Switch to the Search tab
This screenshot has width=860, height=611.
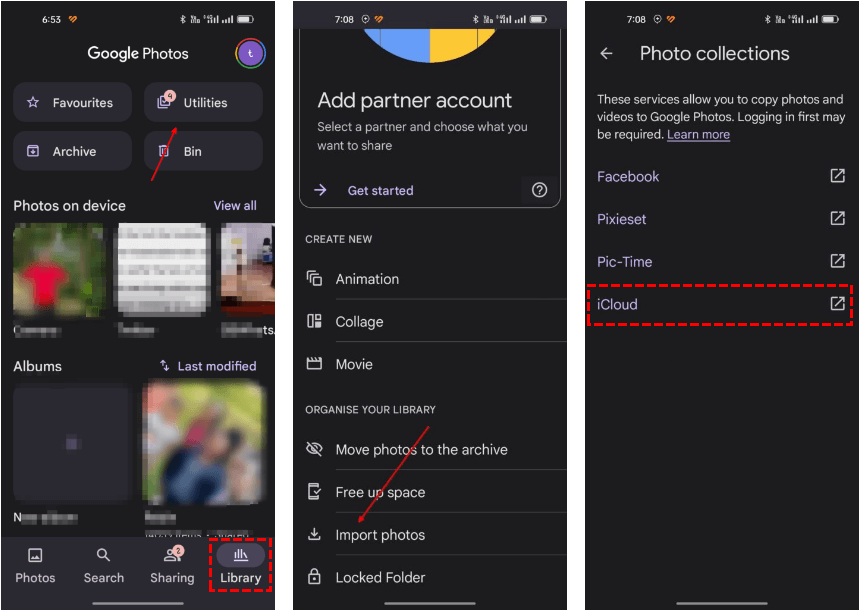[104, 565]
